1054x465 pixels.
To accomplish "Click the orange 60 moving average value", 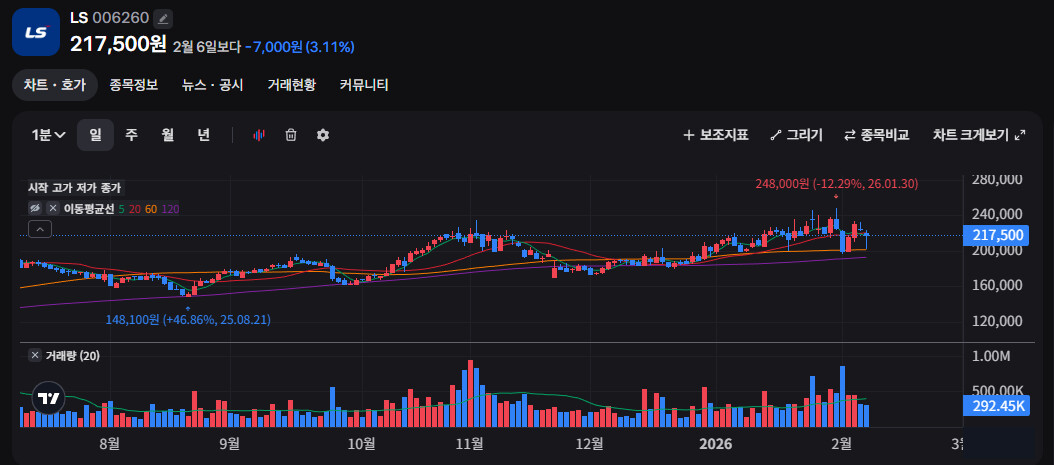I will click(x=151, y=209).
